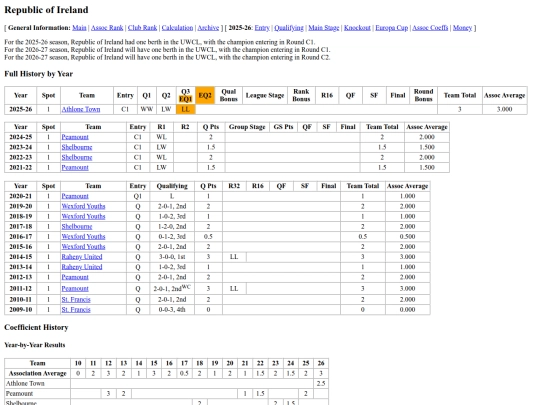Click the Round Bonus column header
The height and width of the screenshot is (405, 540).
tap(423, 95)
